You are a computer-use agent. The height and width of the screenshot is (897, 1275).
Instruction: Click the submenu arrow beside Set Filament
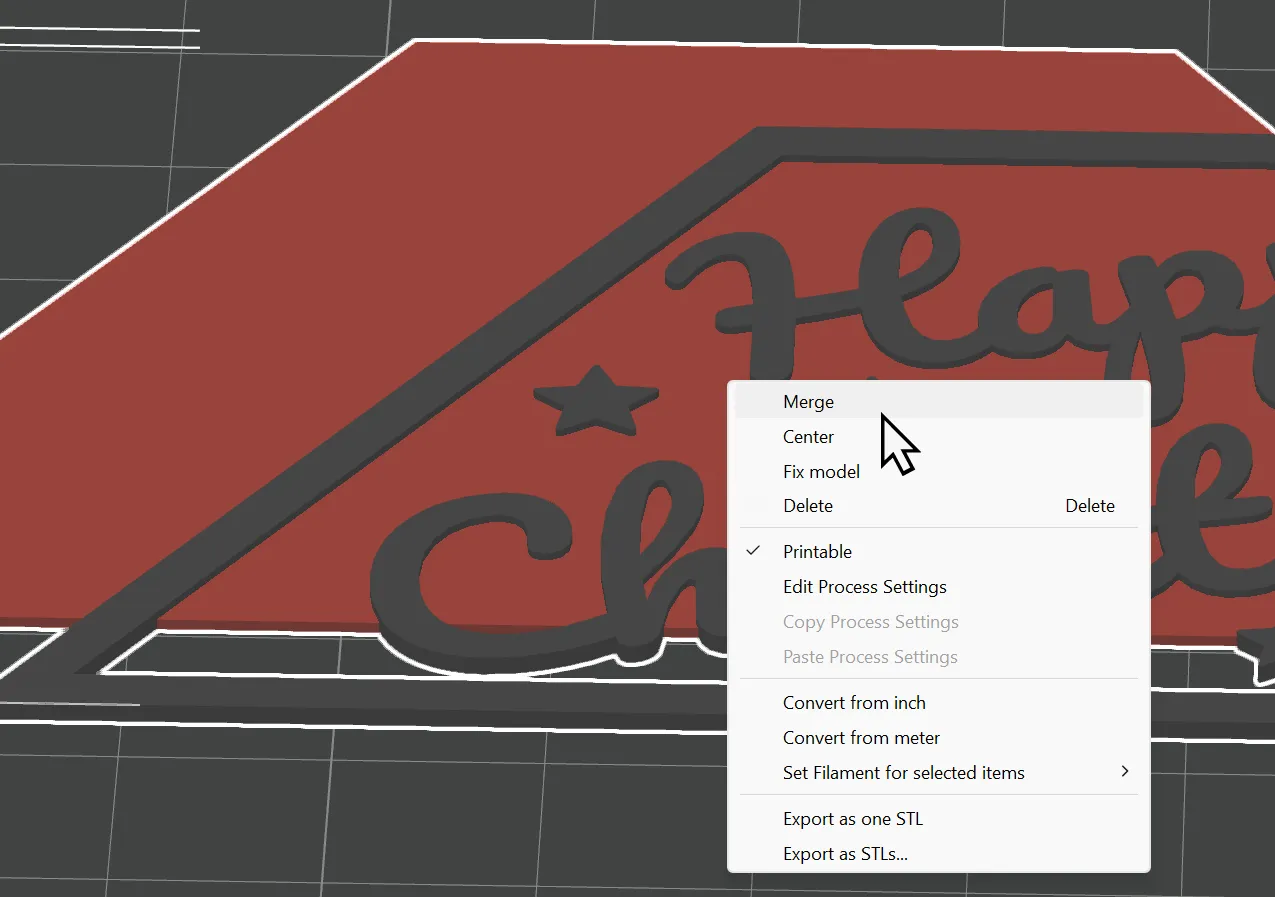(1125, 772)
